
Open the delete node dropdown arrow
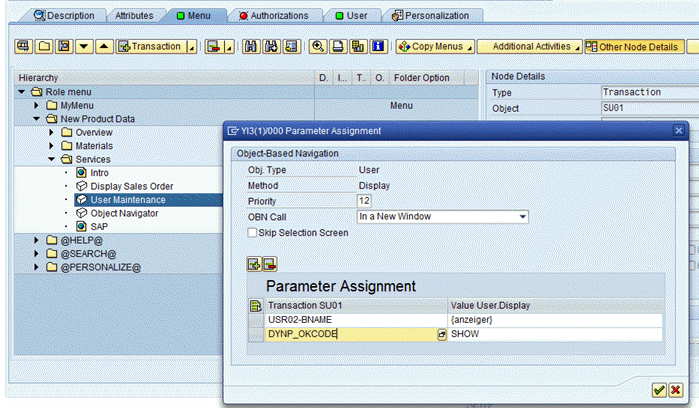(229, 46)
